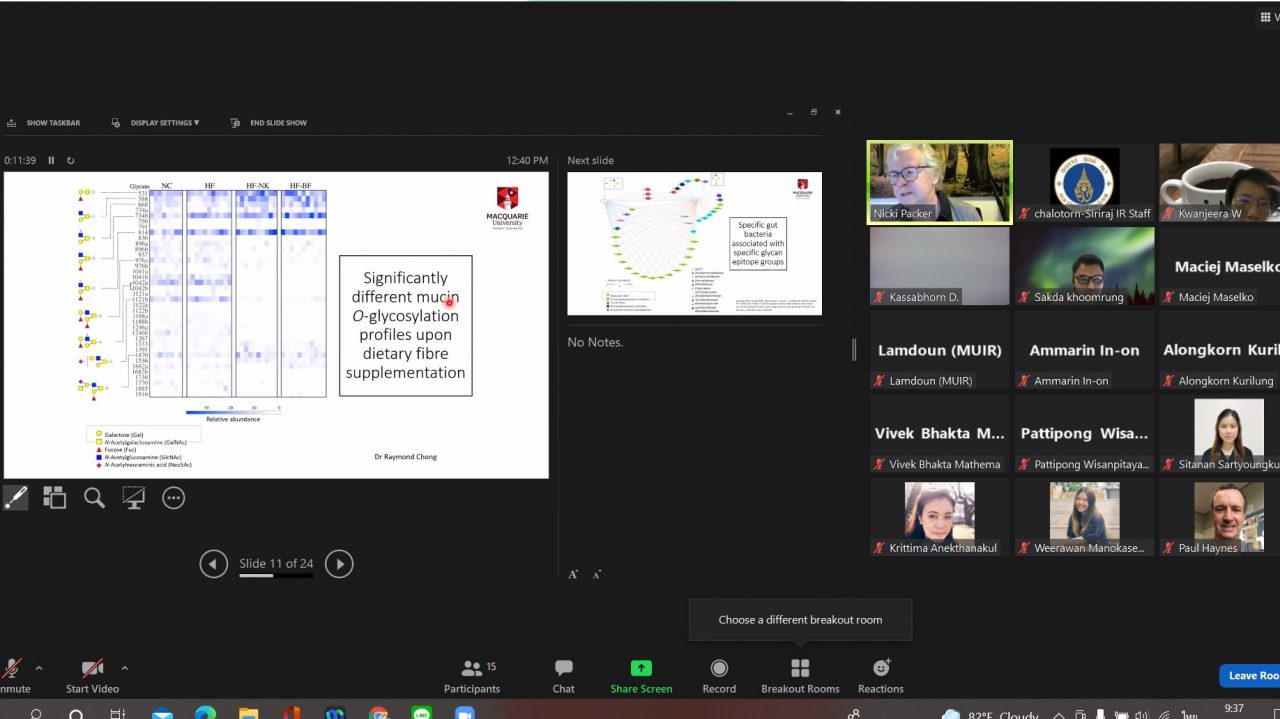Click the zoom into slide magnifier

click(94, 498)
